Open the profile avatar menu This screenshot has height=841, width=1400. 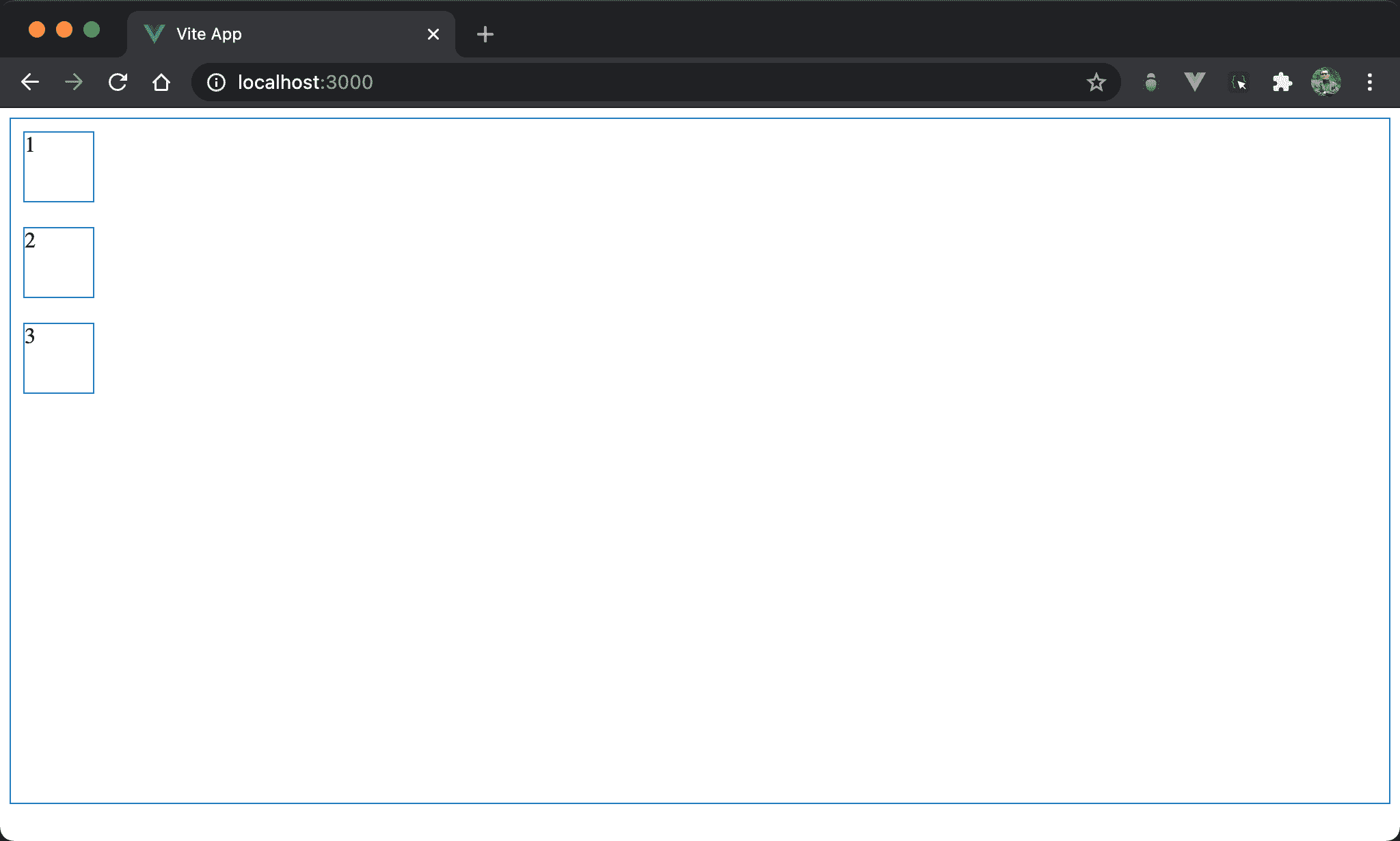pyautogui.click(x=1325, y=83)
